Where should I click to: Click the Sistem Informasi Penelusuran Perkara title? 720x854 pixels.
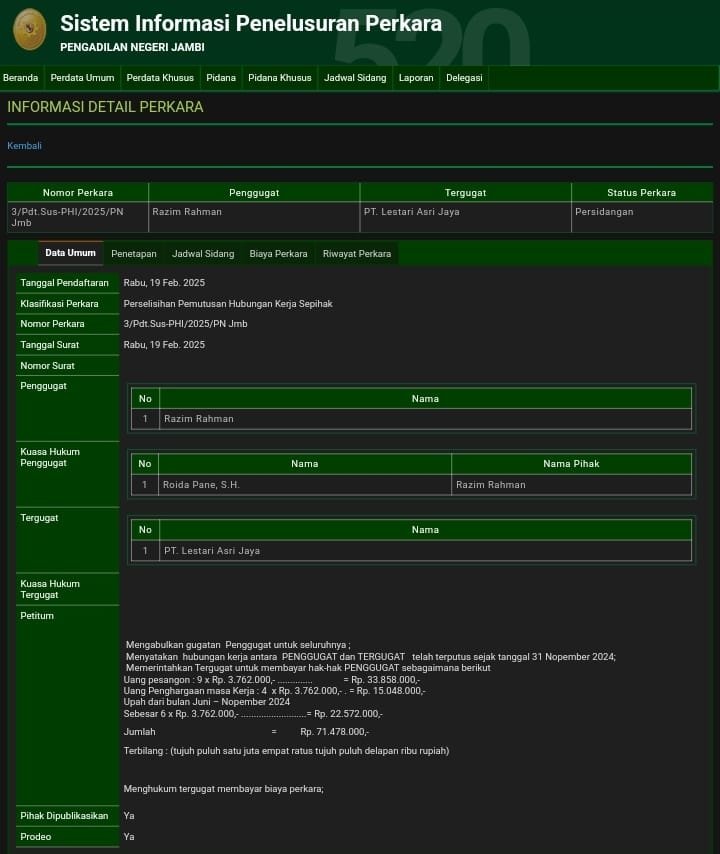point(250,23)
